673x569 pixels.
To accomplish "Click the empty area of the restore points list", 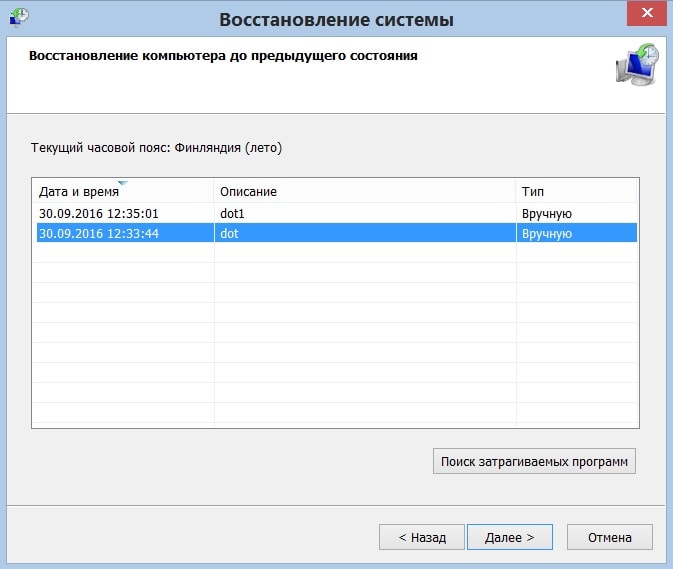I will (x=335, y=335).
